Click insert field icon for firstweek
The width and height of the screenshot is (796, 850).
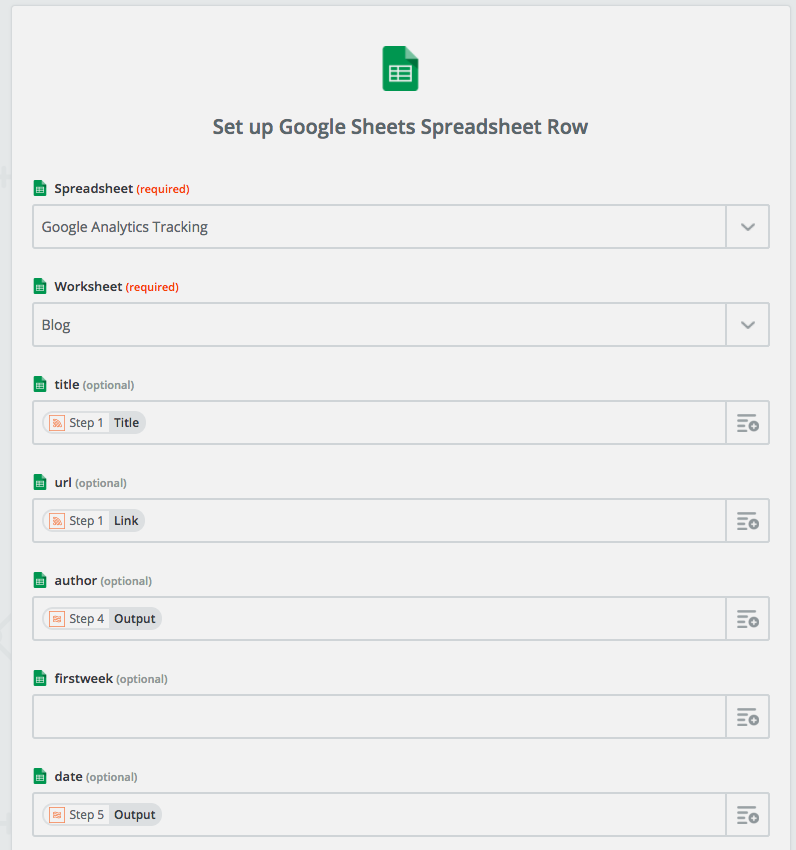[747, 717]
